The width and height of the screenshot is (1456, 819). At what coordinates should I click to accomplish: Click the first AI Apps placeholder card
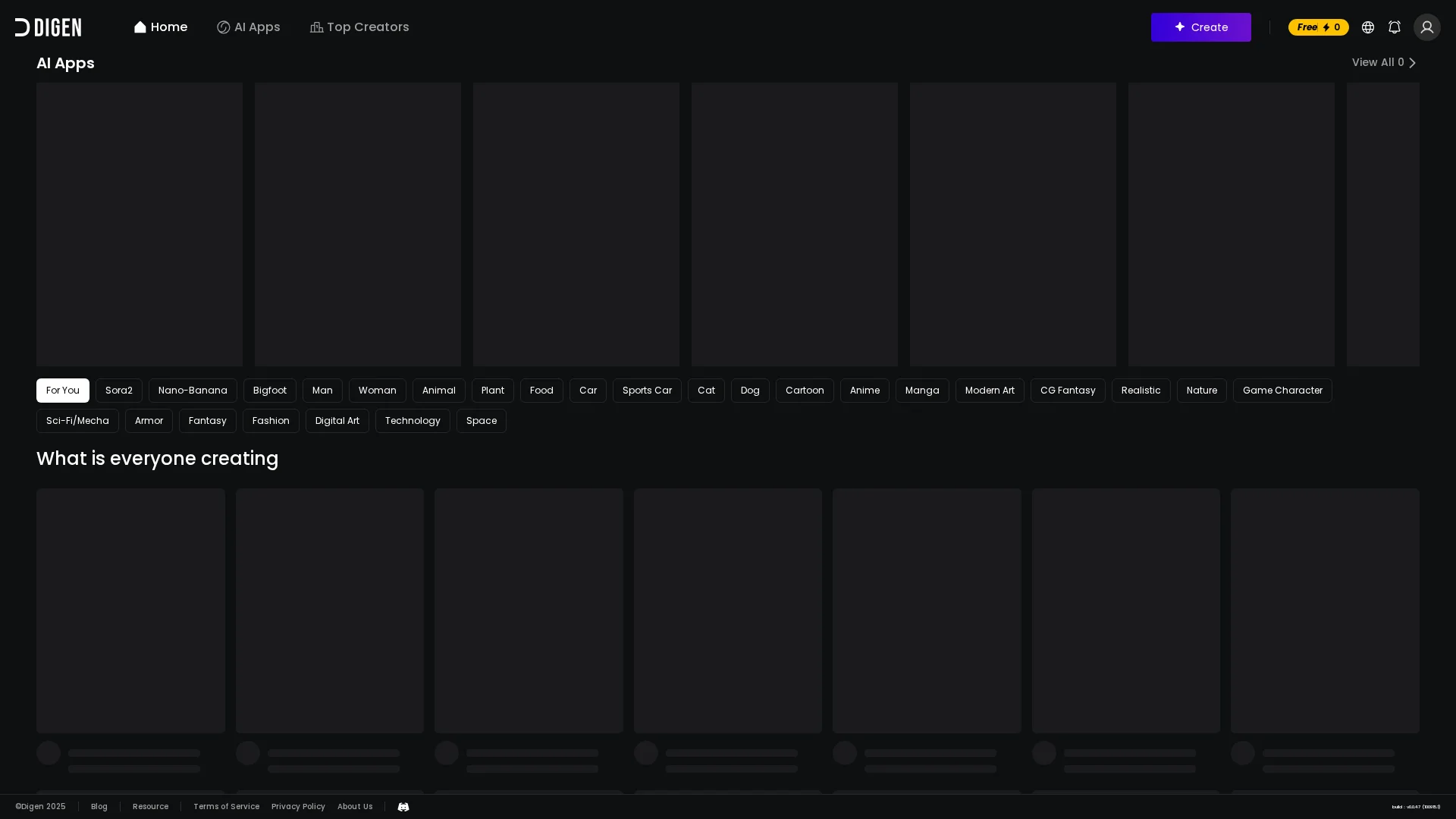(140, 224)
